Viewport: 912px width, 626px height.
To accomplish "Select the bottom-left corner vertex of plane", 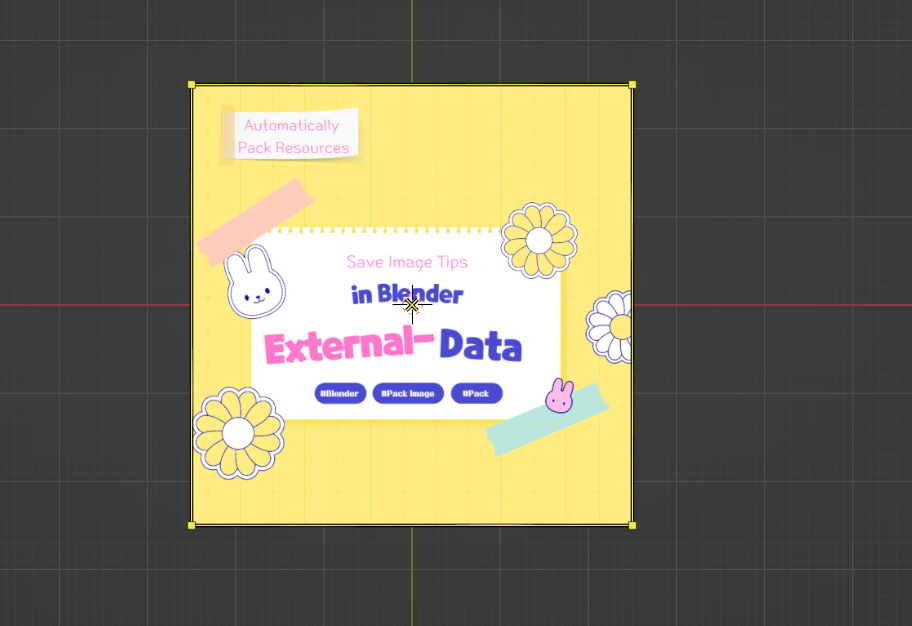I will click(x=191, y=525).
